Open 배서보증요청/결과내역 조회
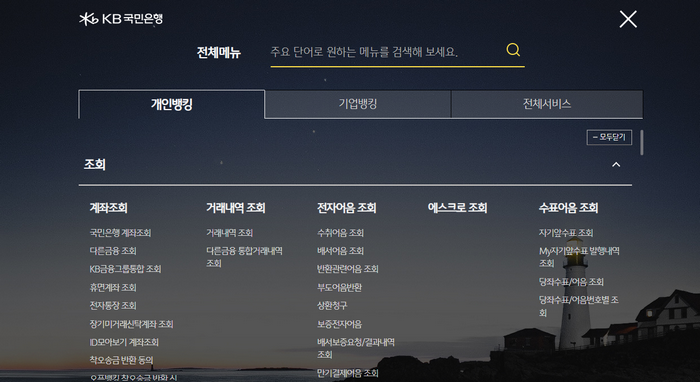 point(356,348)
